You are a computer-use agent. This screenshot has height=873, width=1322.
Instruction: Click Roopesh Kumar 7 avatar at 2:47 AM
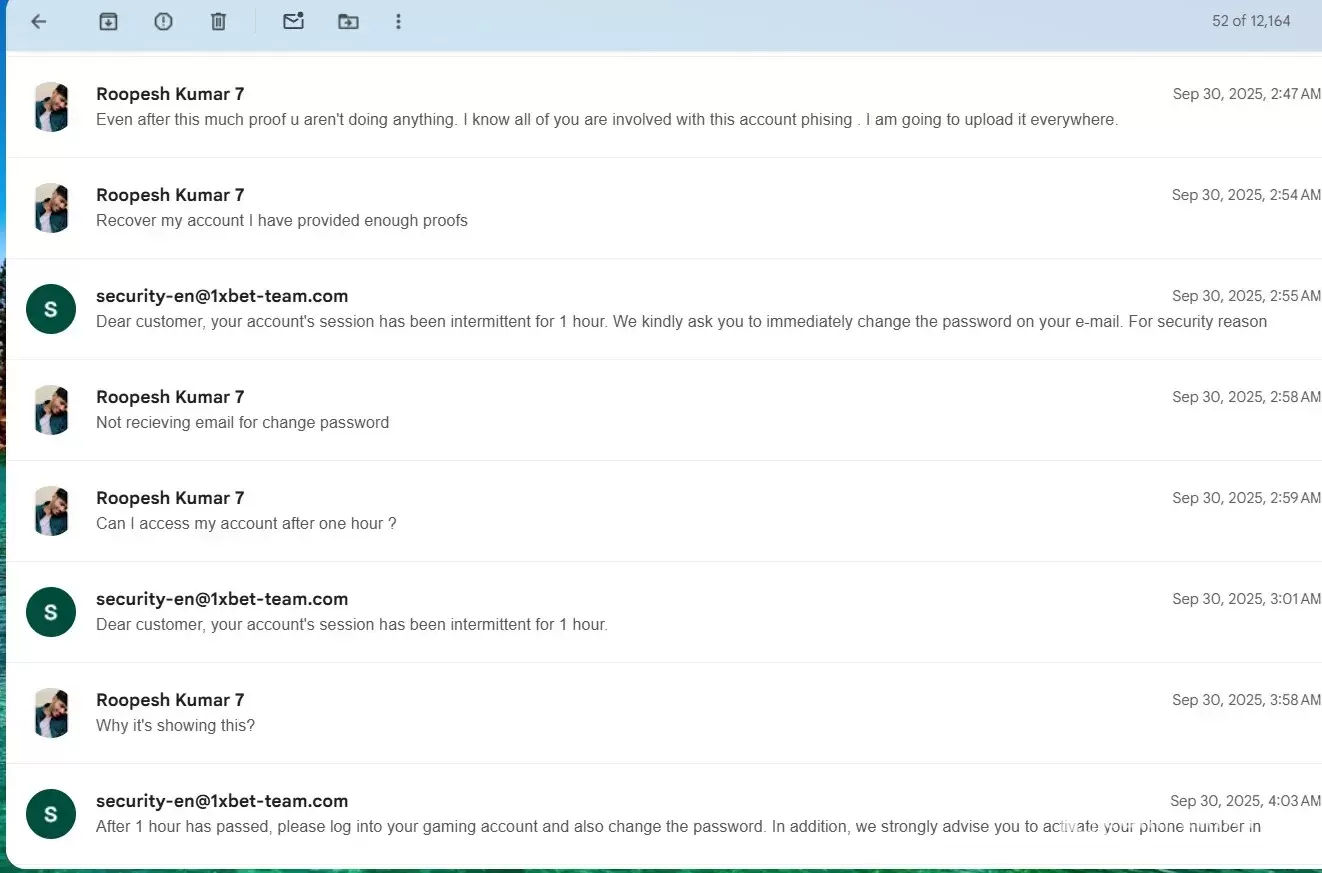click(51, 107)
